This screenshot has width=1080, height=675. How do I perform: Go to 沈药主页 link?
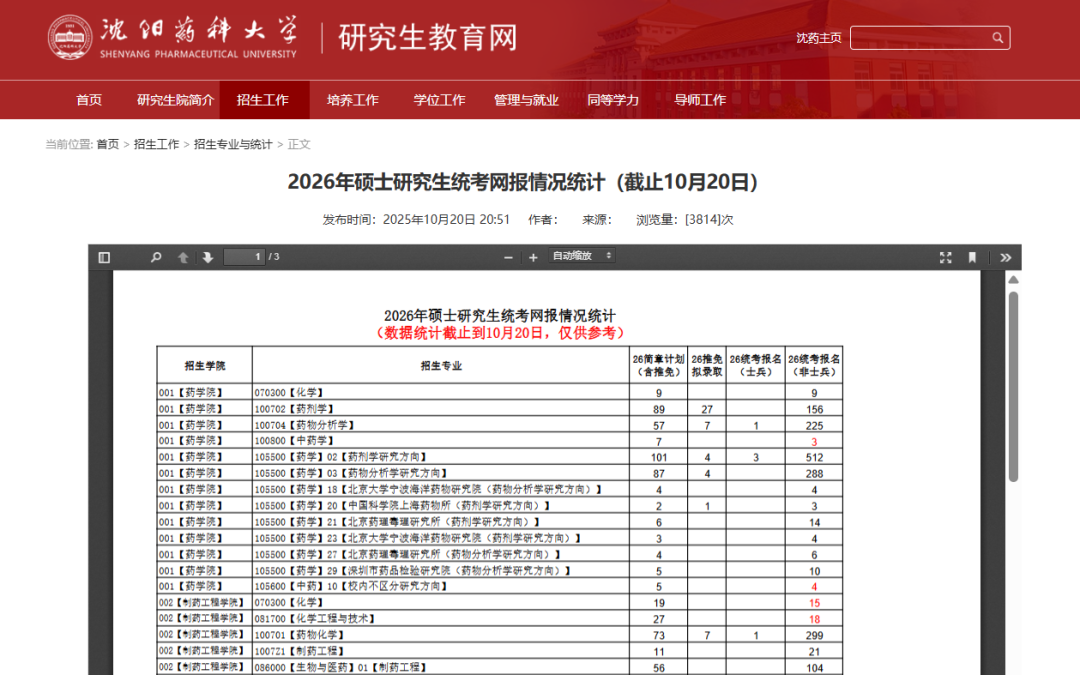point(819,38)
